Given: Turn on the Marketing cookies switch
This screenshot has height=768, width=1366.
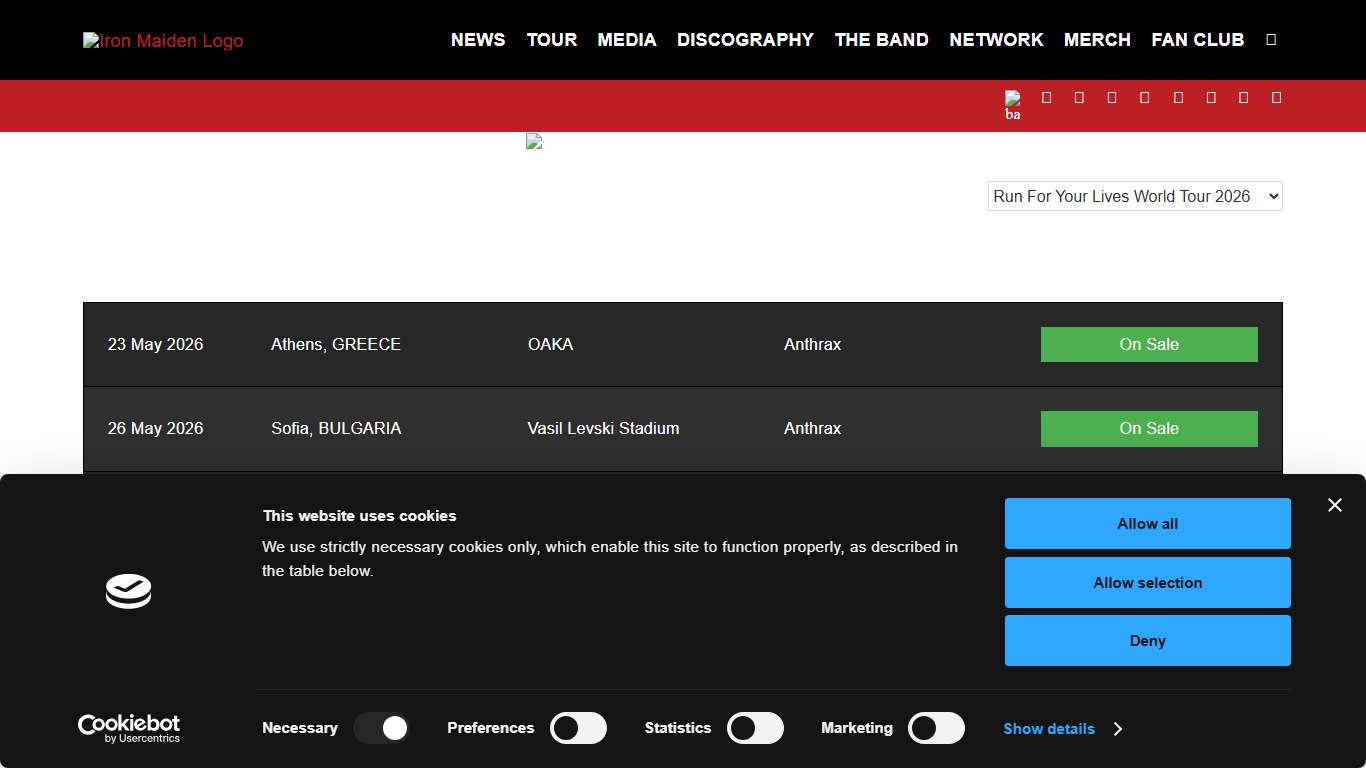Looking at the screenshot, I should point(936,728).
